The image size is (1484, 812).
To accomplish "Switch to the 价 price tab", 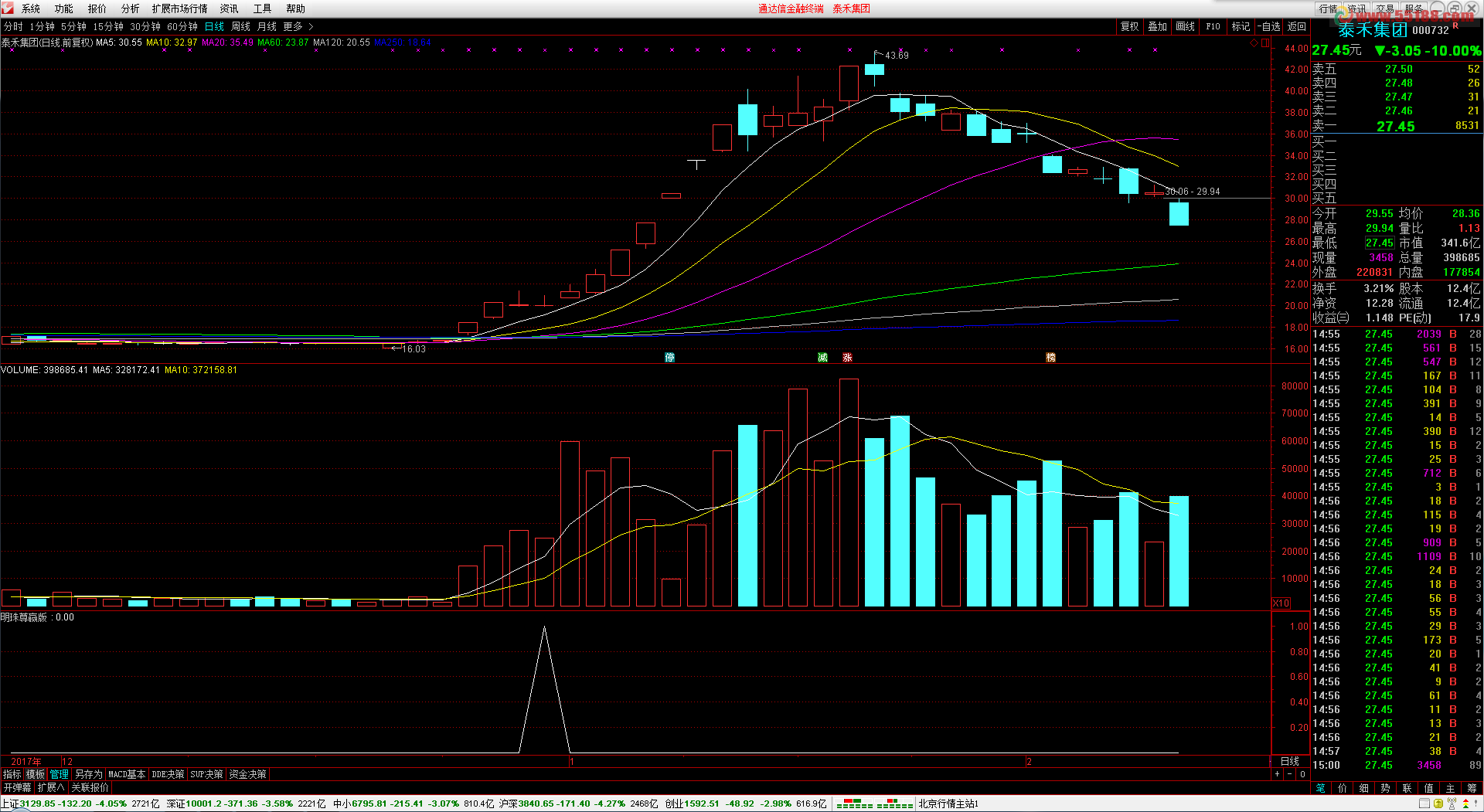I will point(1343,788).
